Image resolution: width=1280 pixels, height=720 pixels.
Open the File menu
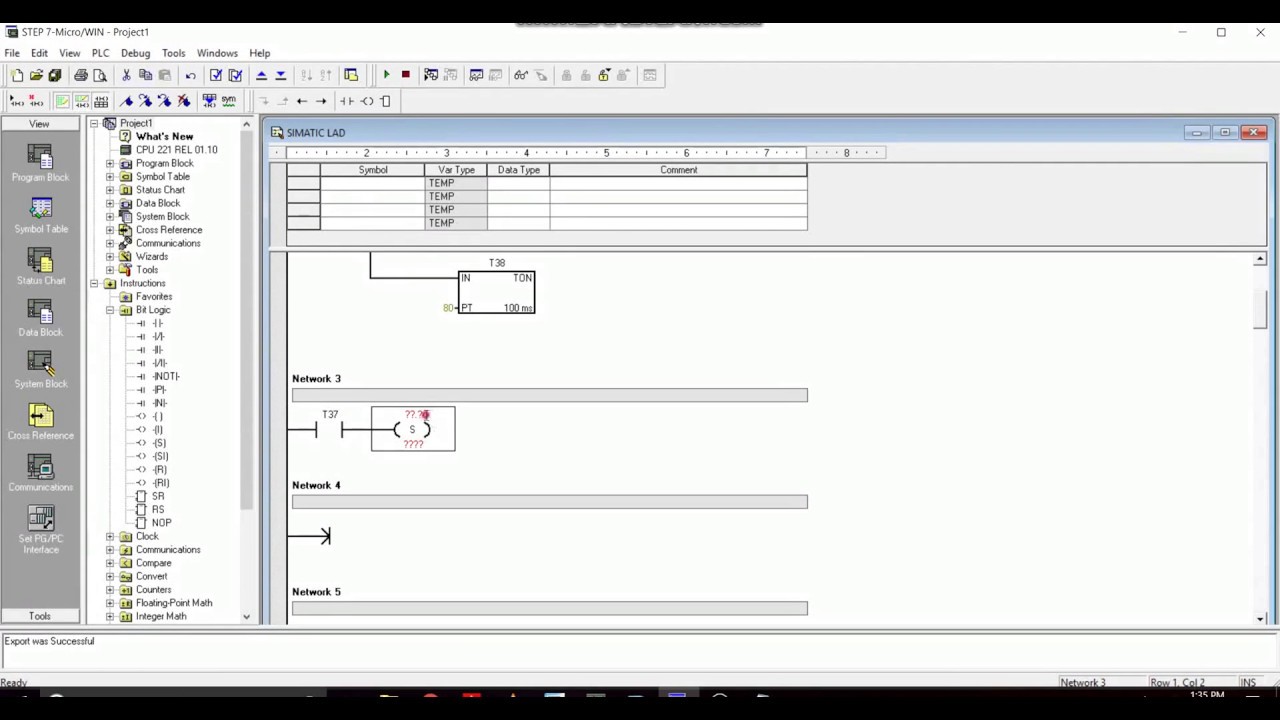pos(12,53)
